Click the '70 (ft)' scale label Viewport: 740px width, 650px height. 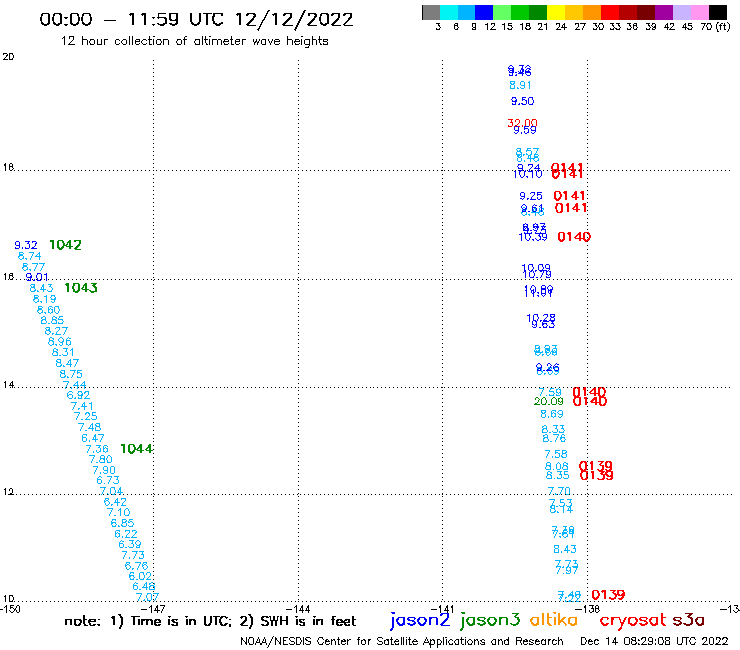pos(715,27)
